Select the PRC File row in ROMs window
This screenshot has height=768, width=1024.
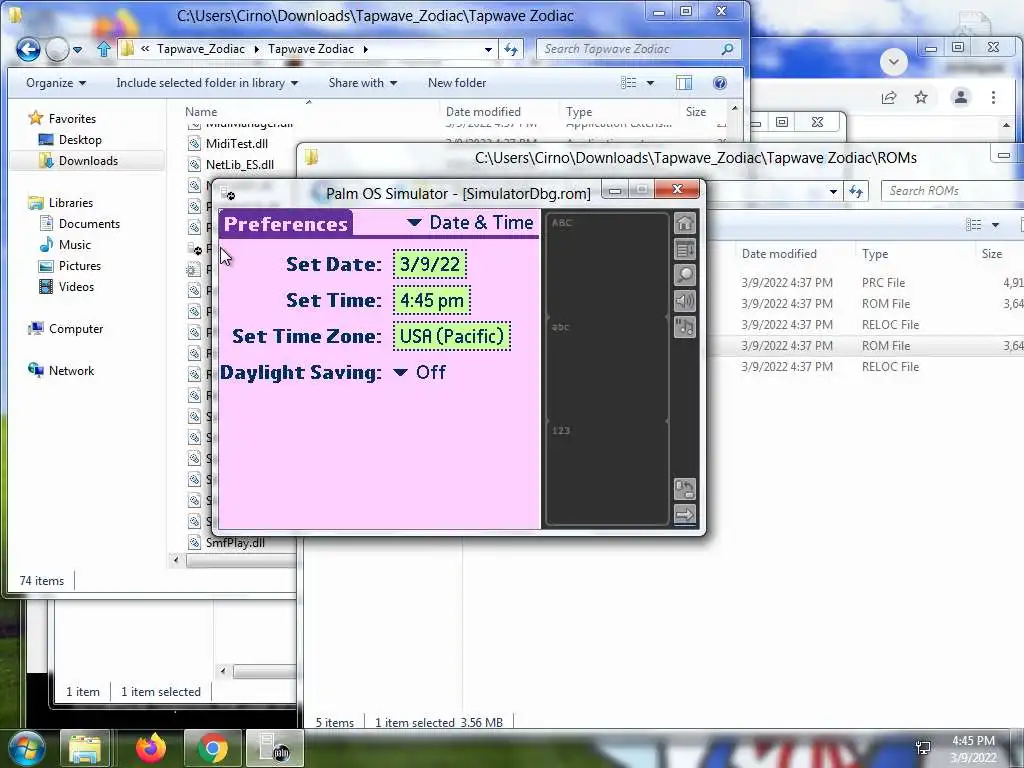(865, 283)
